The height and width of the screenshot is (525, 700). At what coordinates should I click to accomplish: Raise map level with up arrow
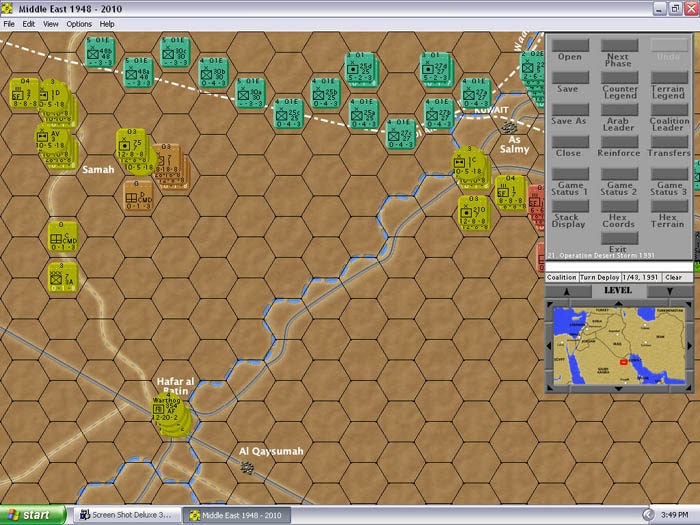coord(567,291)
